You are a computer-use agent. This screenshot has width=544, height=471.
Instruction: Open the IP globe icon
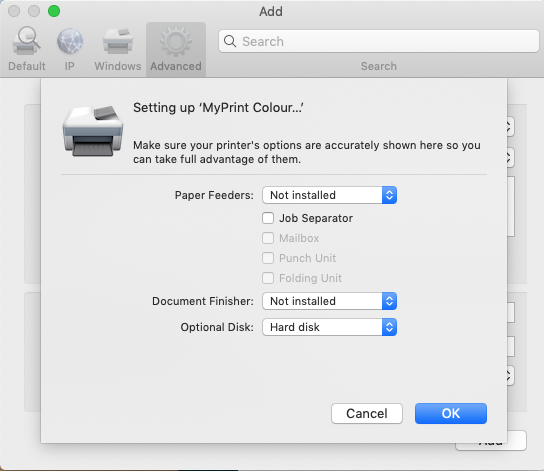[x=70, y=41]
